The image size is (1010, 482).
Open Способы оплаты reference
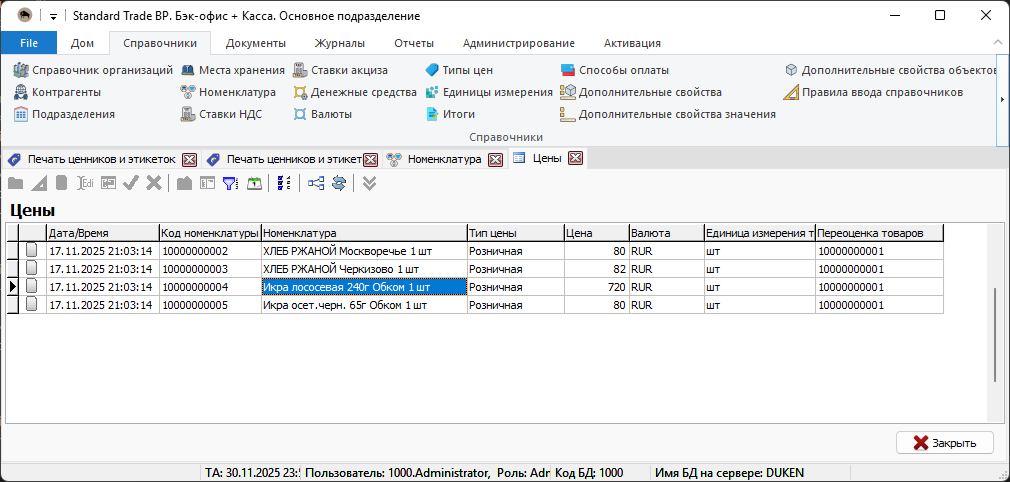click(615, 70)
